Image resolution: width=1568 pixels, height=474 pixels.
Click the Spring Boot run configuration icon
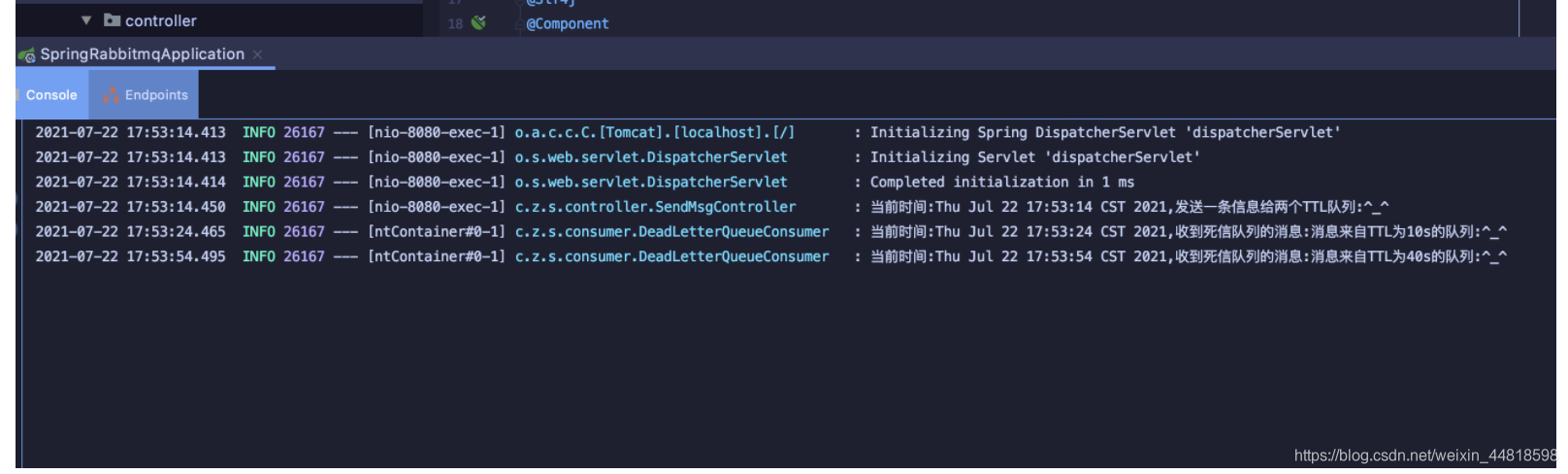(27, 55)
